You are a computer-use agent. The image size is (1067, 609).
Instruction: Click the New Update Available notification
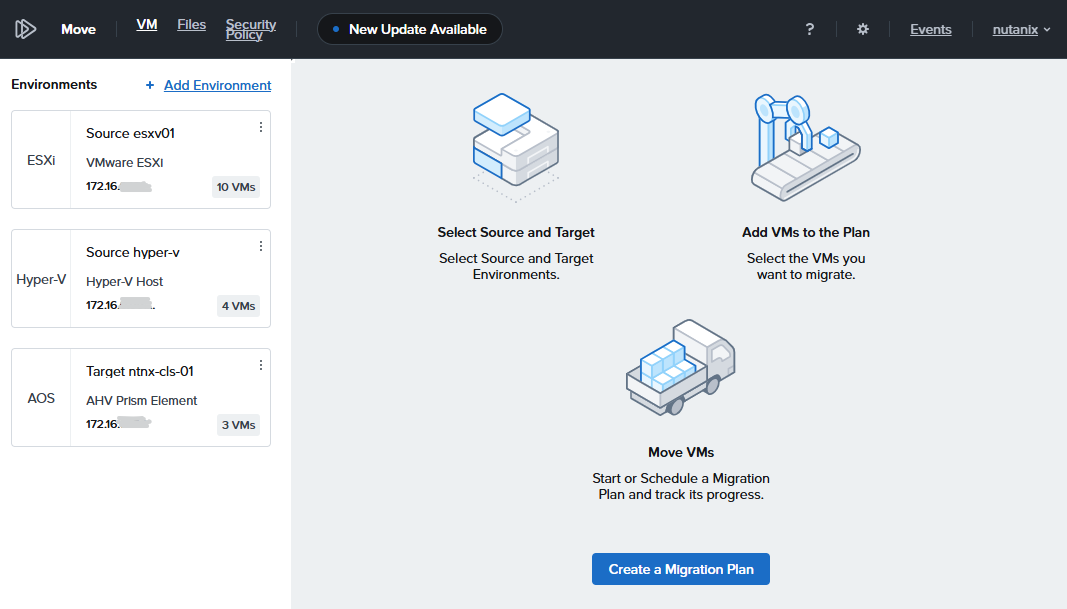point(410,29)
